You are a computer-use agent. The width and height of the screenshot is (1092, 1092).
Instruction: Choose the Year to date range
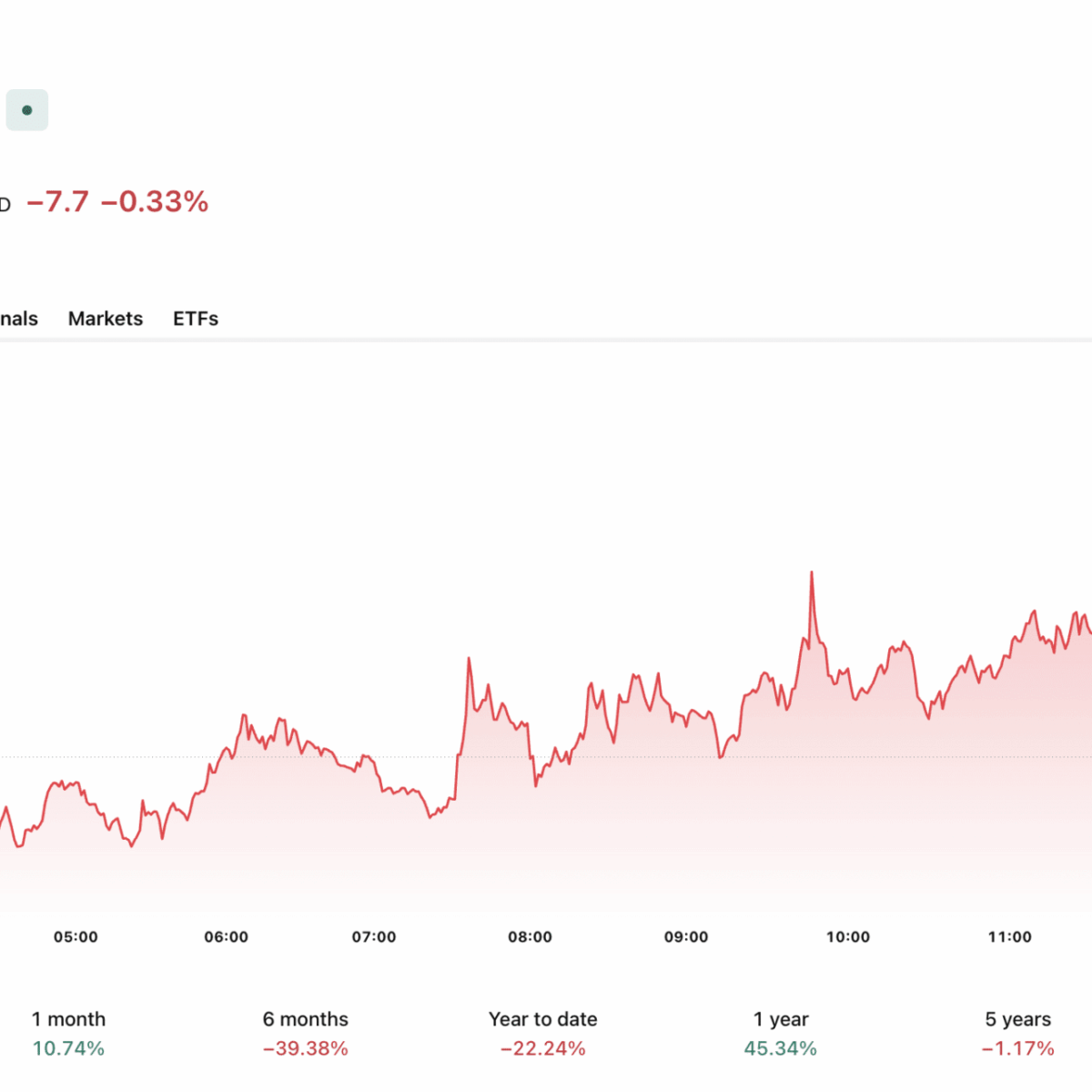pos(542,1033)
